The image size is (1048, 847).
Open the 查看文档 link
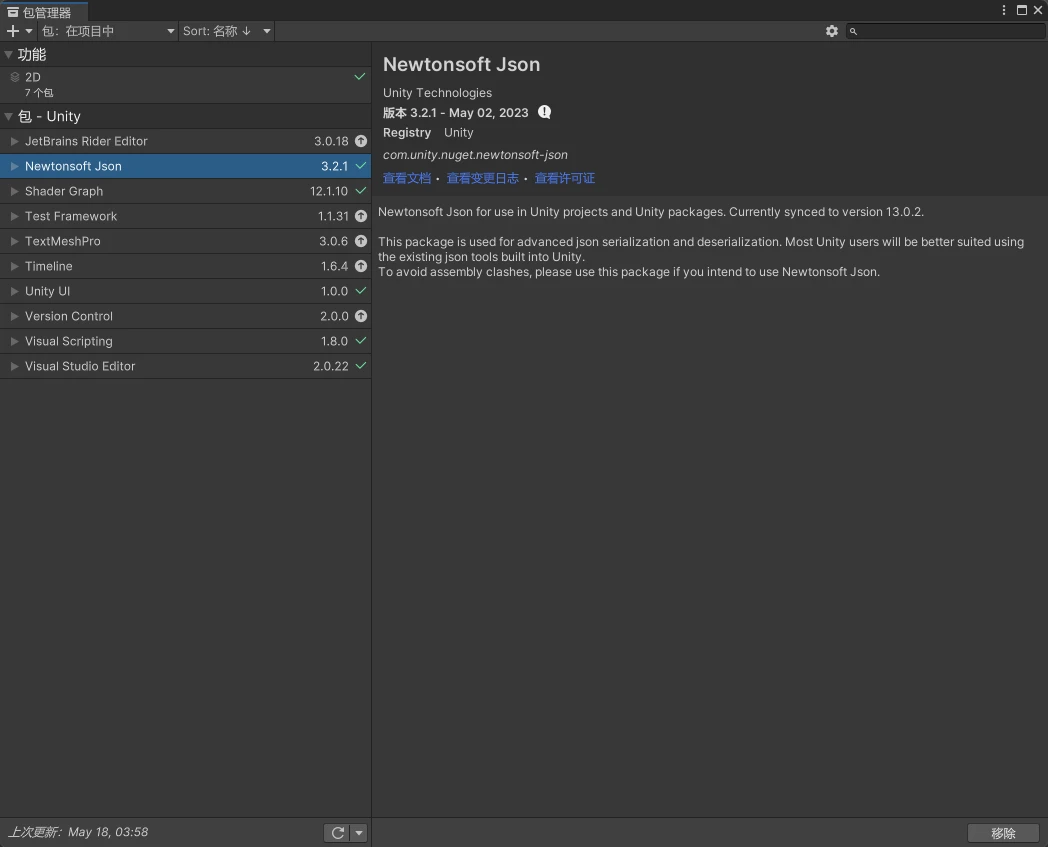point(406,178)
